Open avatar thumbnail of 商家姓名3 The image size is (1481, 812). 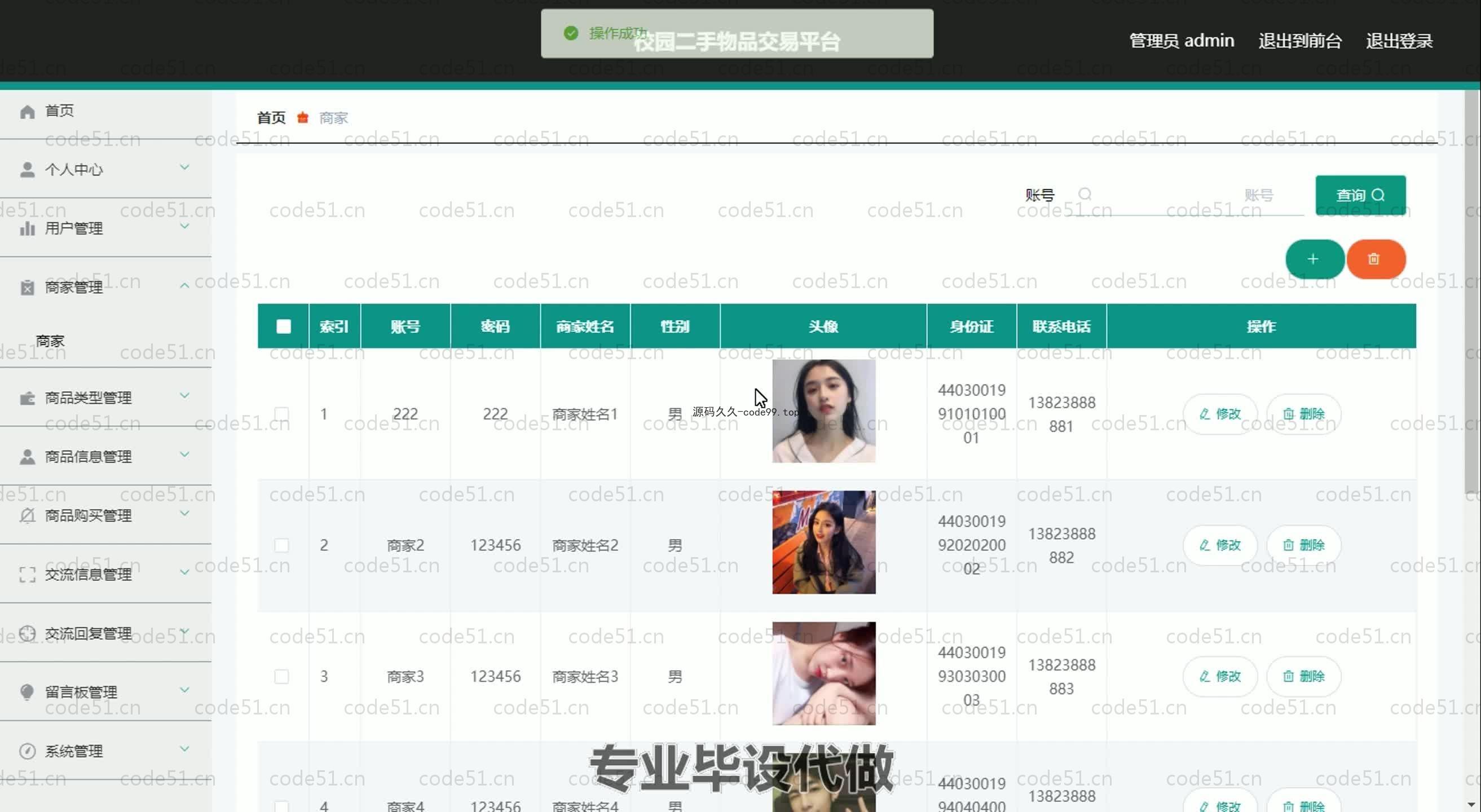[823, 673]
